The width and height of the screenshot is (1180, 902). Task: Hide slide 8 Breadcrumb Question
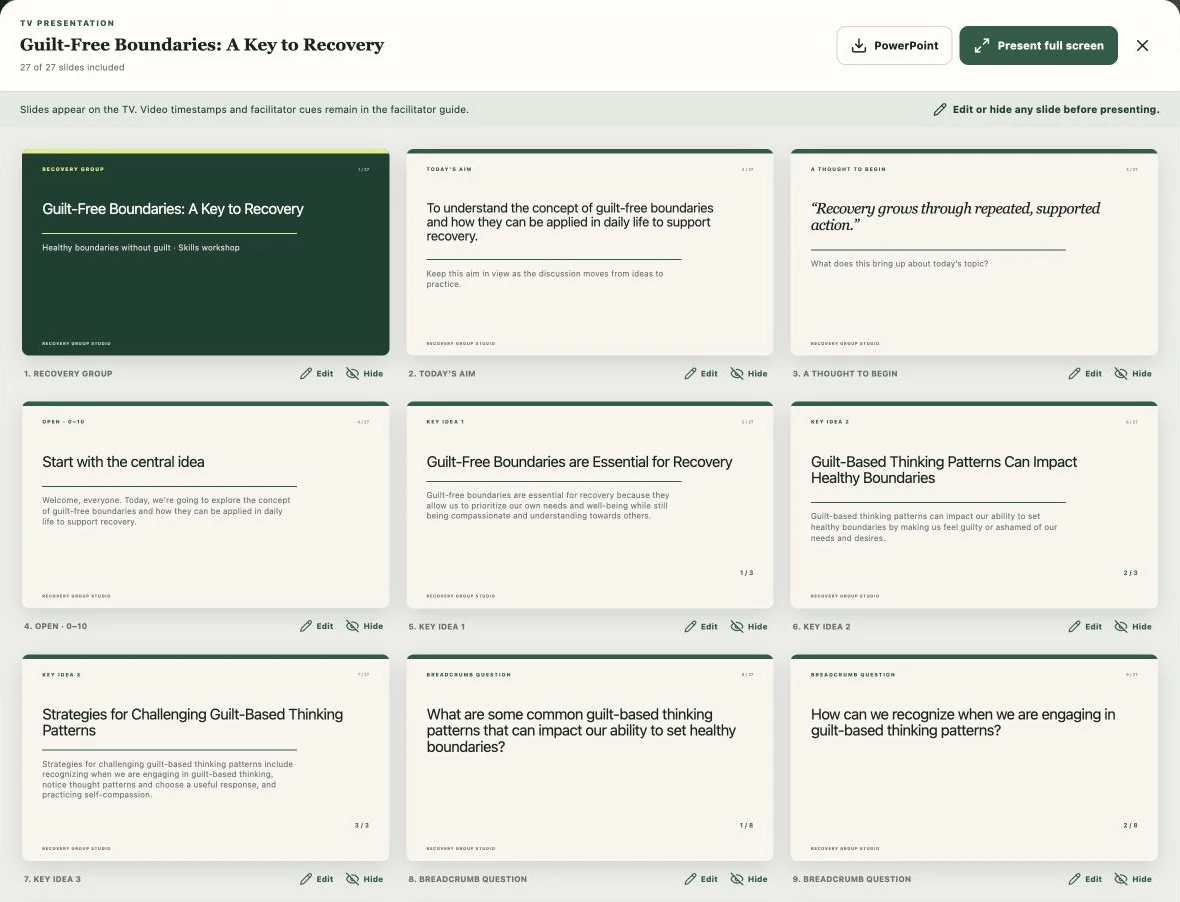coord(750,879)
